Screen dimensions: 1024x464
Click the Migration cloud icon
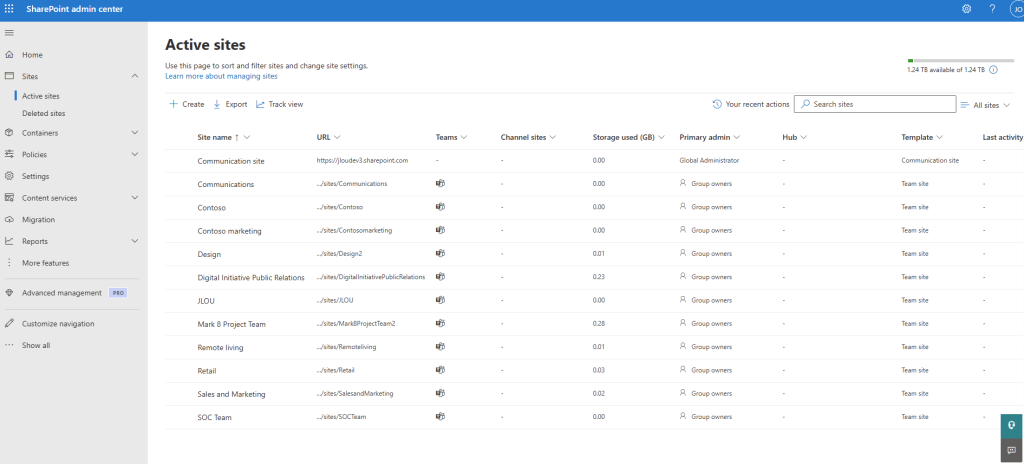[x=9, y=220]
